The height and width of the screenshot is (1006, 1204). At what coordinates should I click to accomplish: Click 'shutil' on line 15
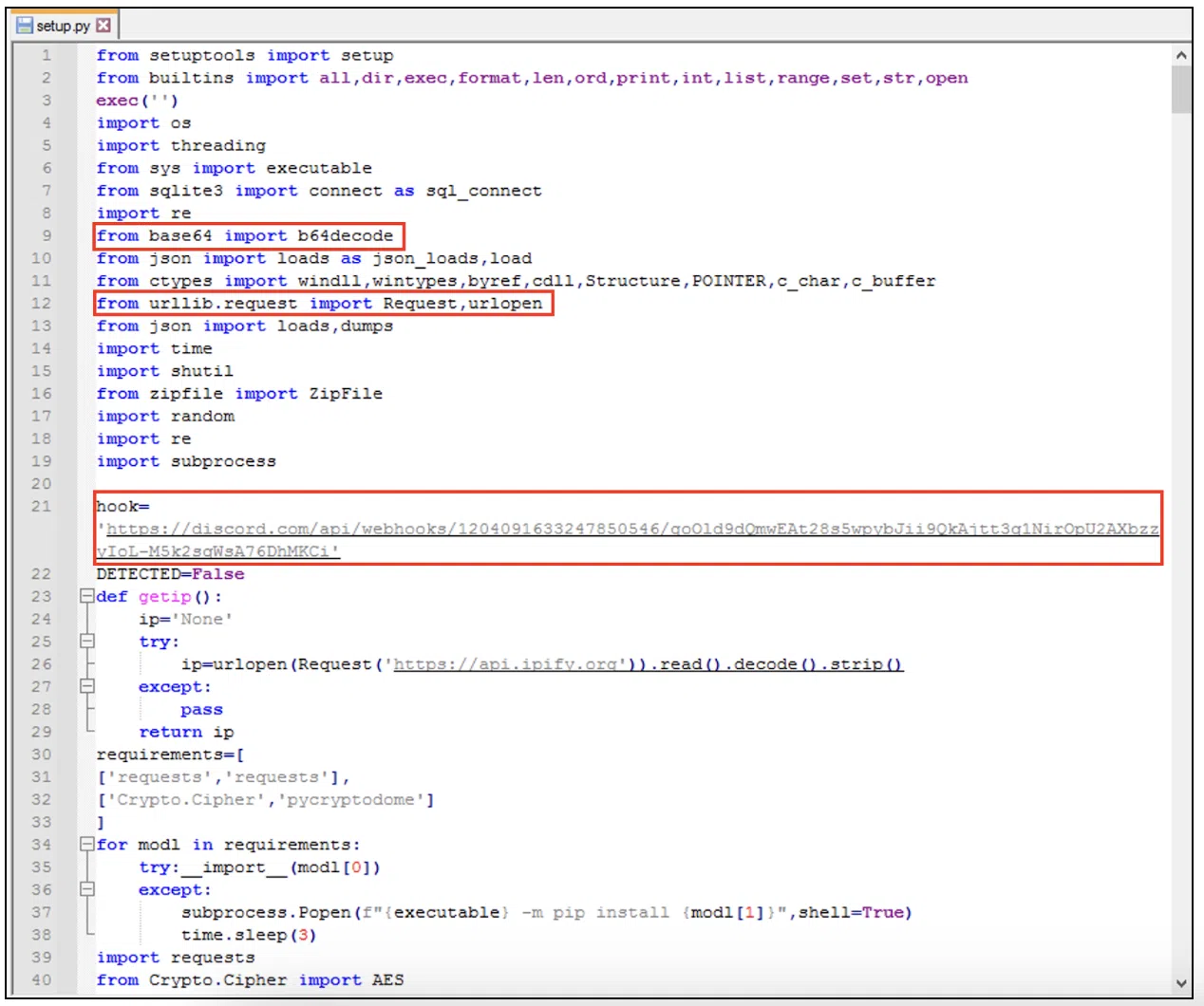coord(202,371)
